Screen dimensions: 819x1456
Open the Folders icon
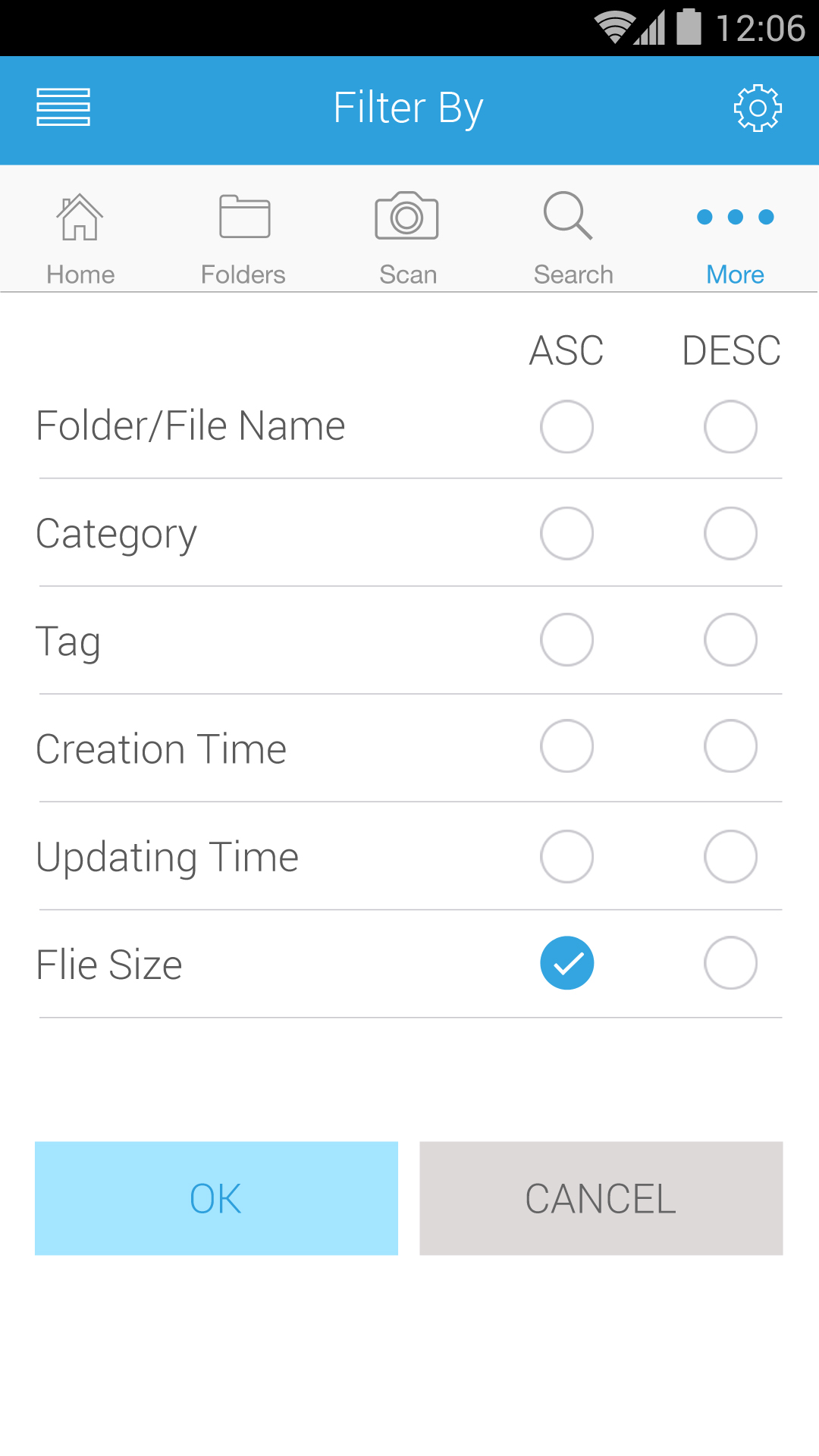click(244, 217)
